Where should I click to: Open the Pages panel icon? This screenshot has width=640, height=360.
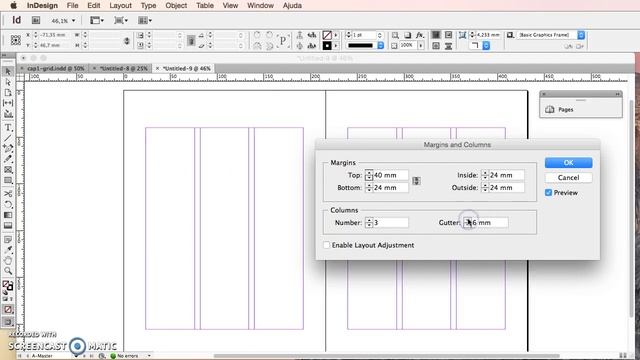pos(550,109)
